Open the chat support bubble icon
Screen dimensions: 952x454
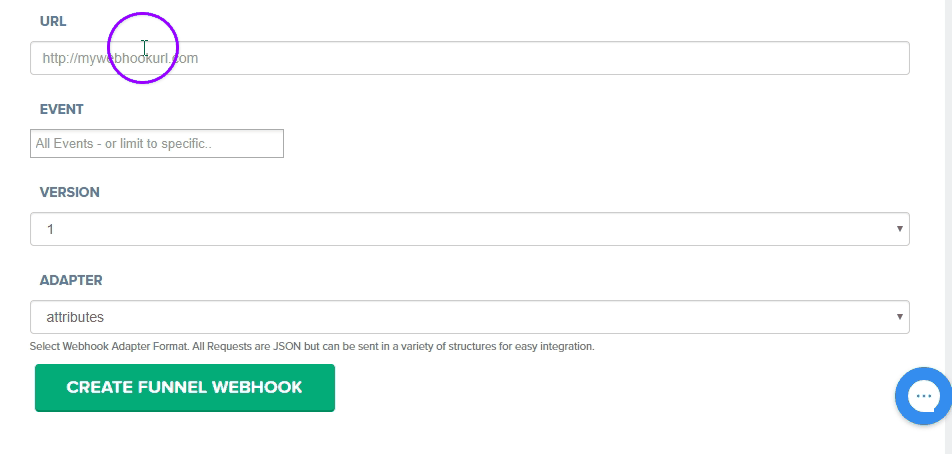pos(922,396)
